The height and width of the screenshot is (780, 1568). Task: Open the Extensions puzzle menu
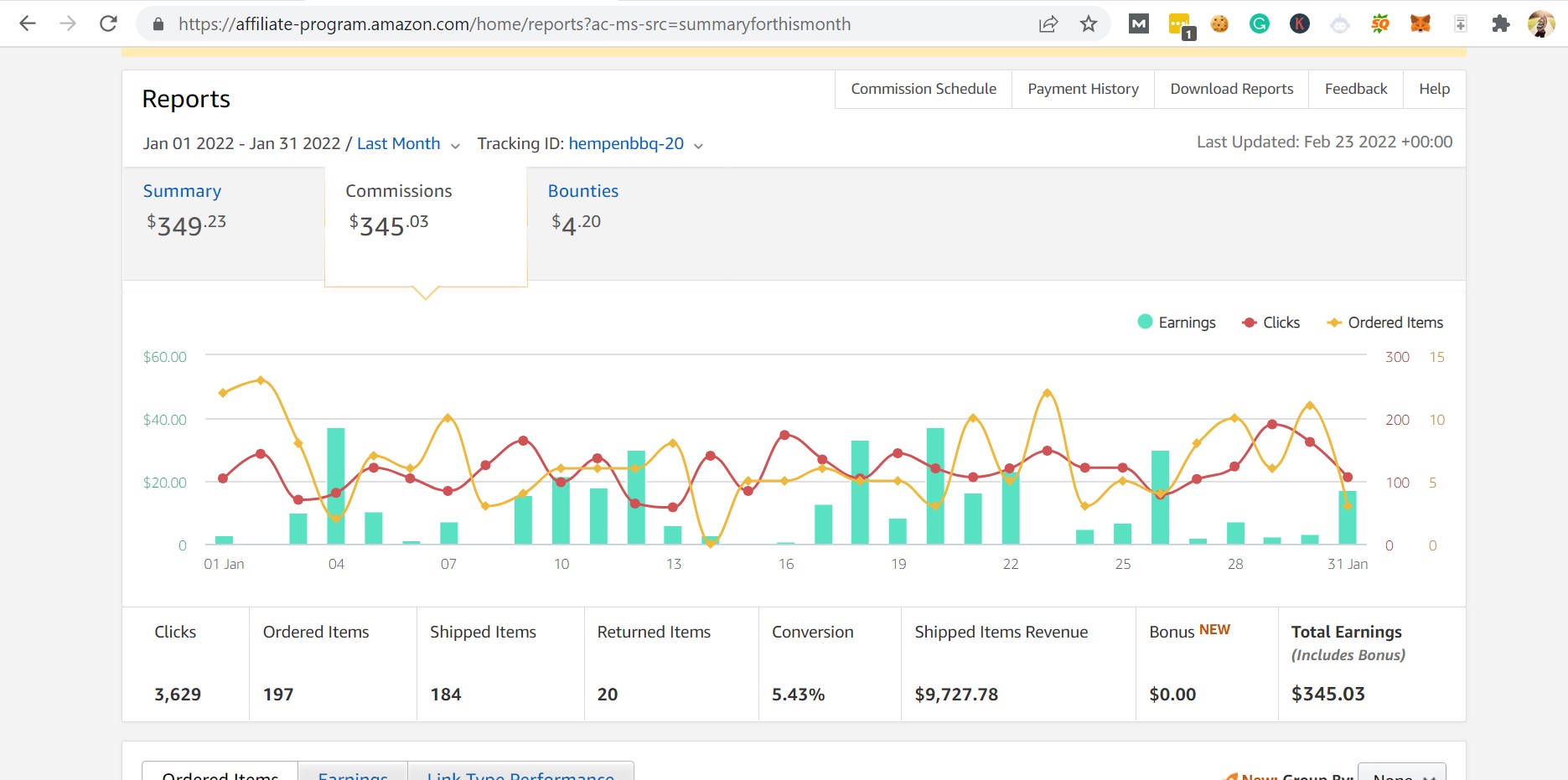click(1501, 24)
